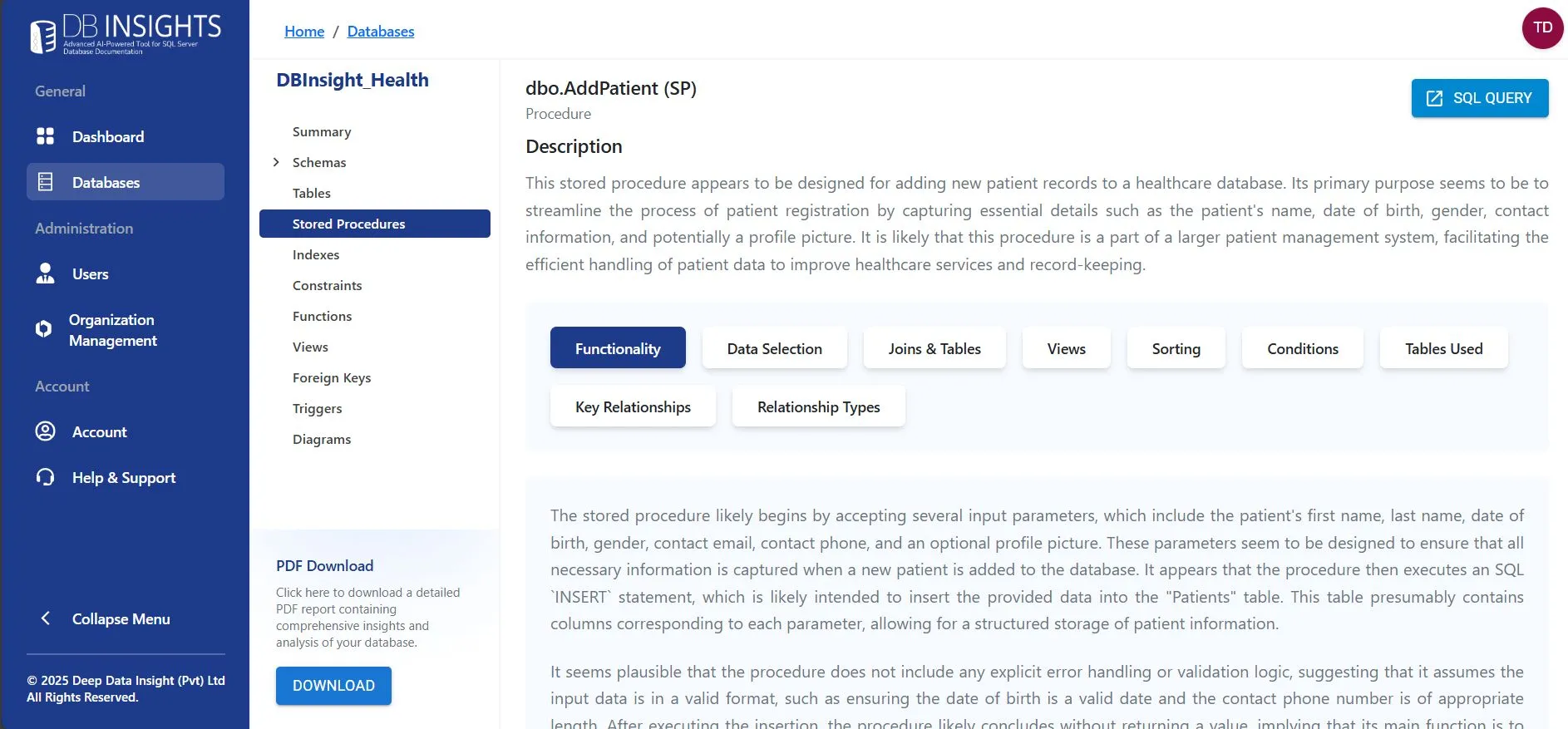1568x729 pixels.
Task: Click the DBInsight_Health database title
Action: (353, 80)
